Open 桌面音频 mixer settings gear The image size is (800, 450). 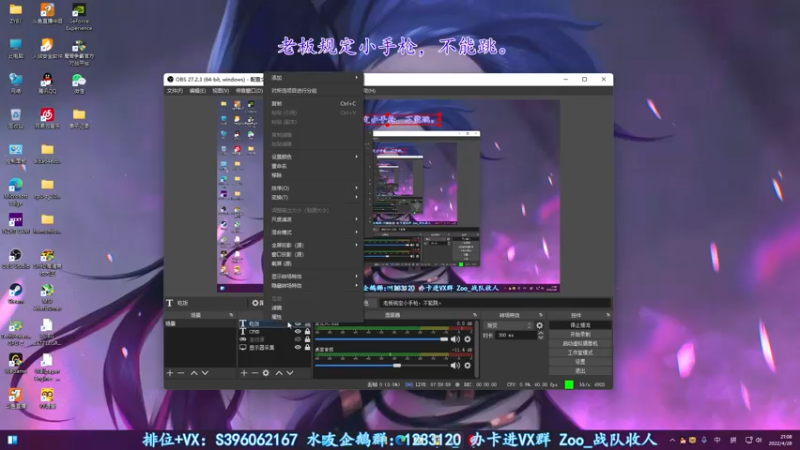click(467, 365)
